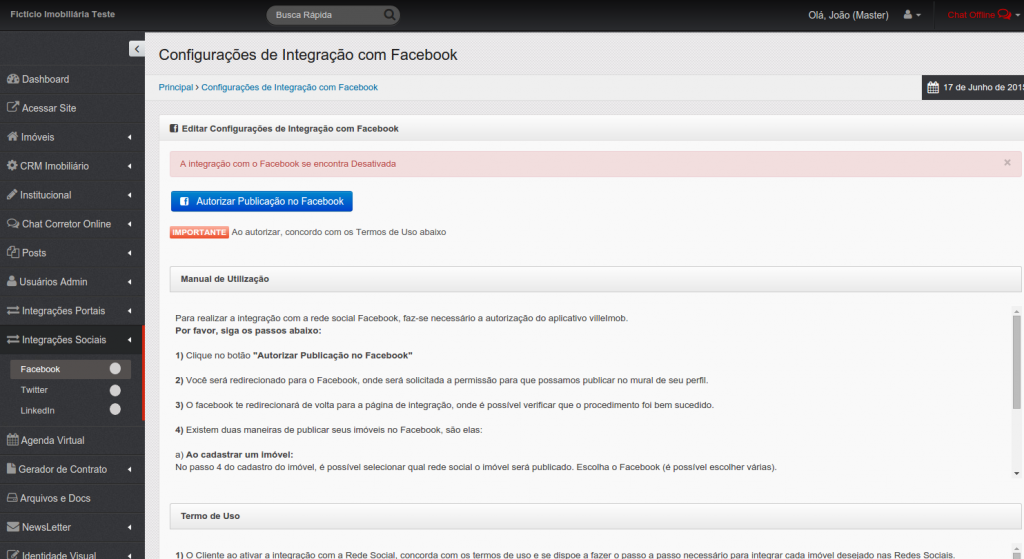Click the Manual de Utilização scrollbar thumb
The image size is (1024, 559).
[1016, 363]
